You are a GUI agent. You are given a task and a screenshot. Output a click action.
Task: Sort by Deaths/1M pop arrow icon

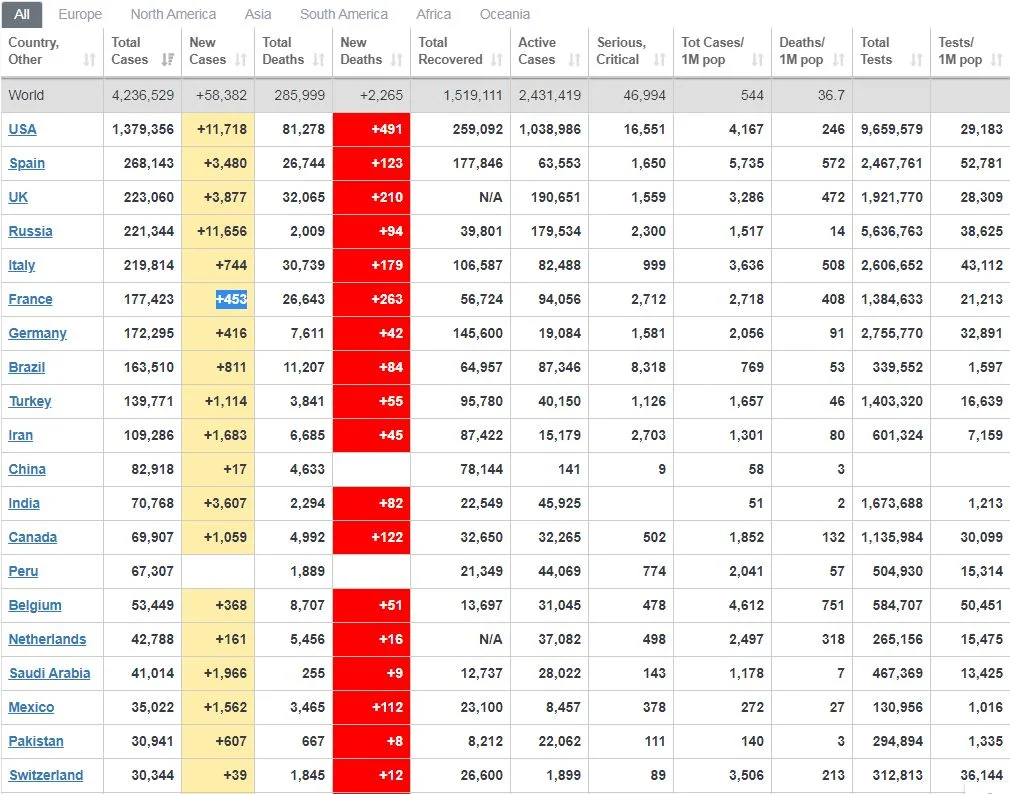click(x=839, y=60)
